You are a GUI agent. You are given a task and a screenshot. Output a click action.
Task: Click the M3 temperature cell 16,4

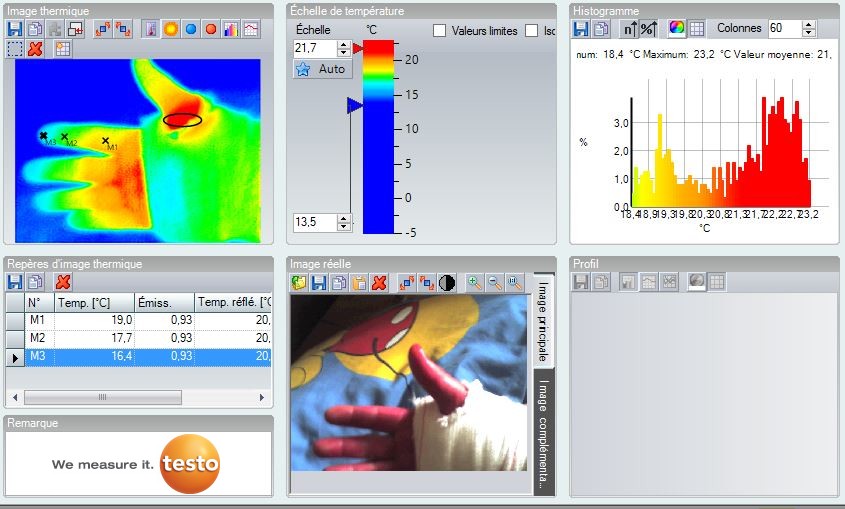(x=94, y=357)
